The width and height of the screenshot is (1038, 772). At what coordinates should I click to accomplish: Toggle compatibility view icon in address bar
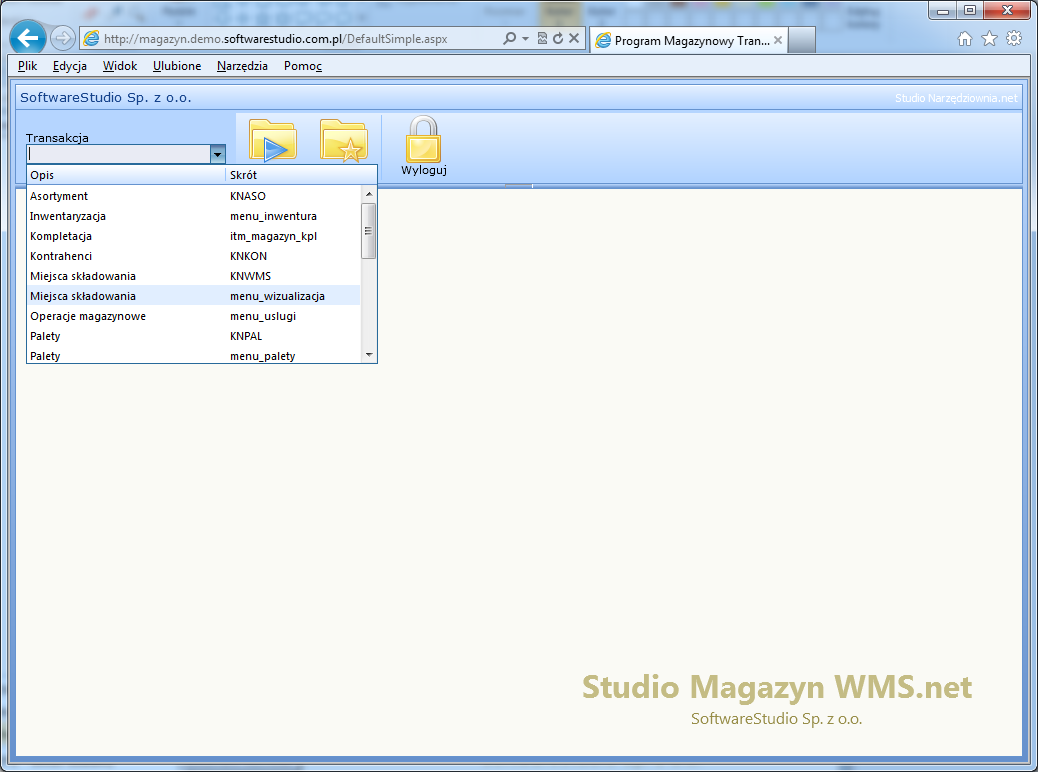tap(542, 38)
